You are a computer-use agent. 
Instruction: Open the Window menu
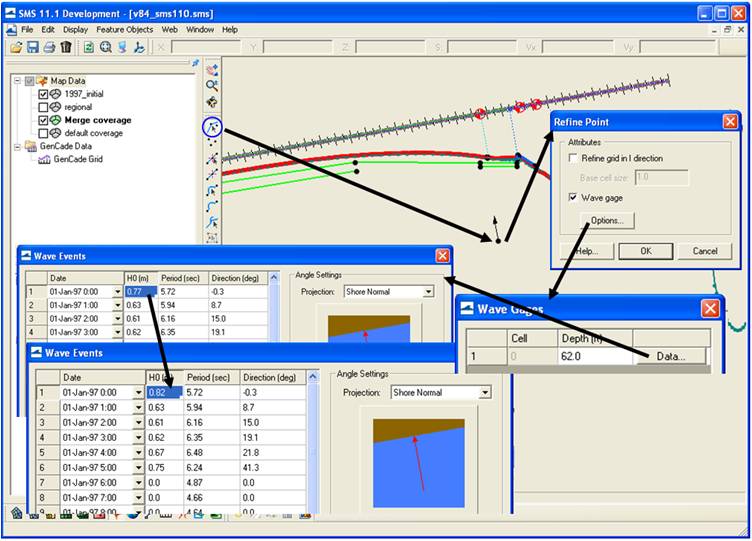tap(200, 30)
